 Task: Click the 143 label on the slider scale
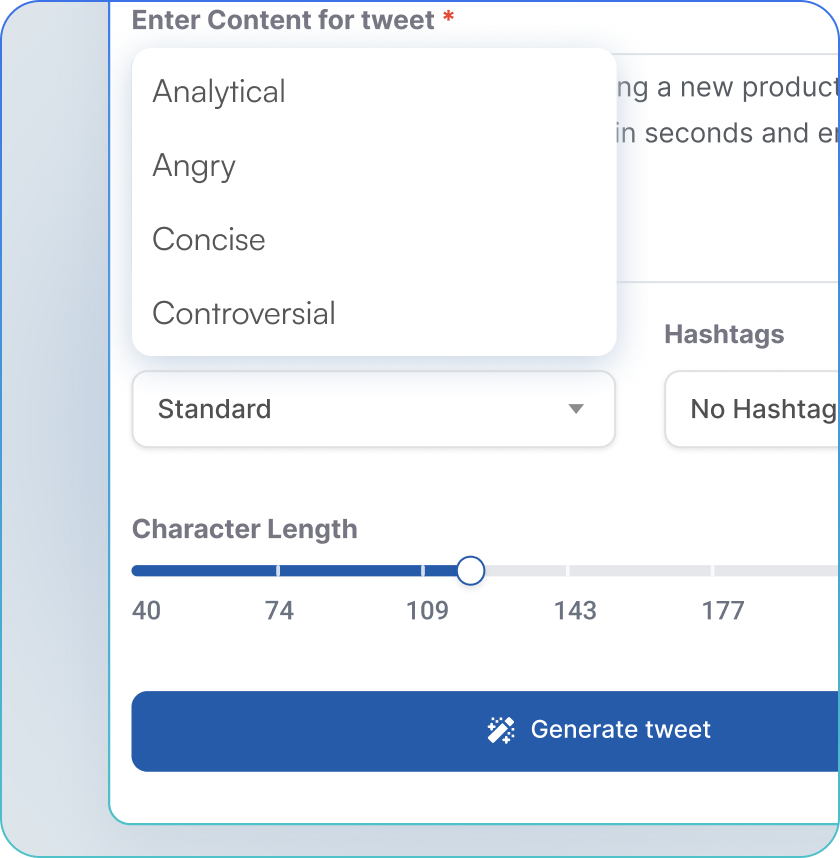575,610
